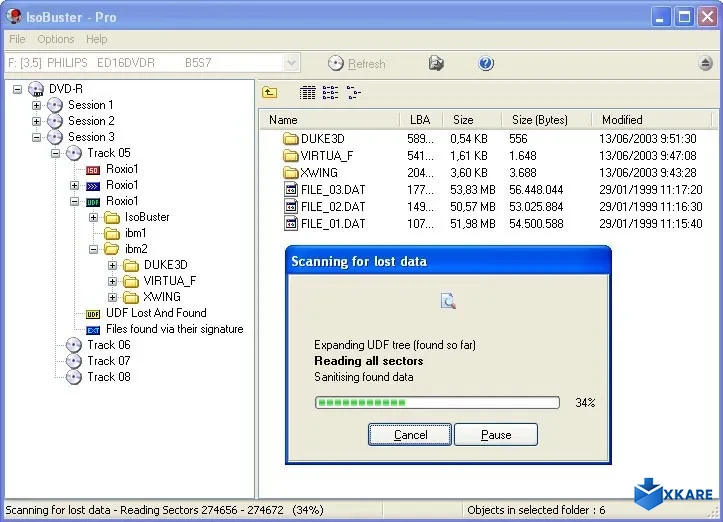Click the FILE_01.DAT file icon
The width and height of the screenshot is (723, 522).
point(291,224)
